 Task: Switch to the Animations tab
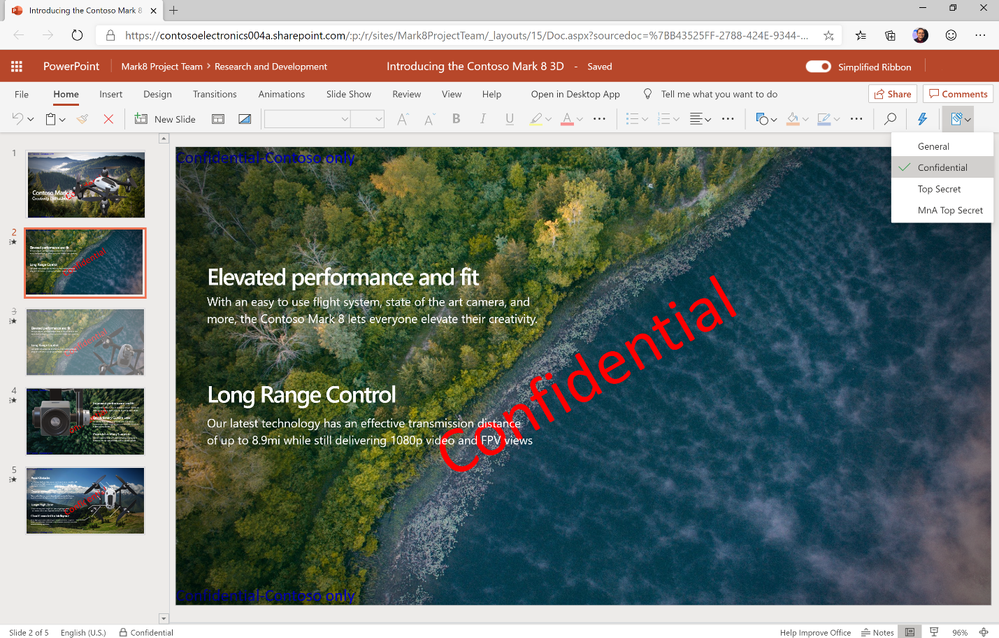tap(282, 94)
